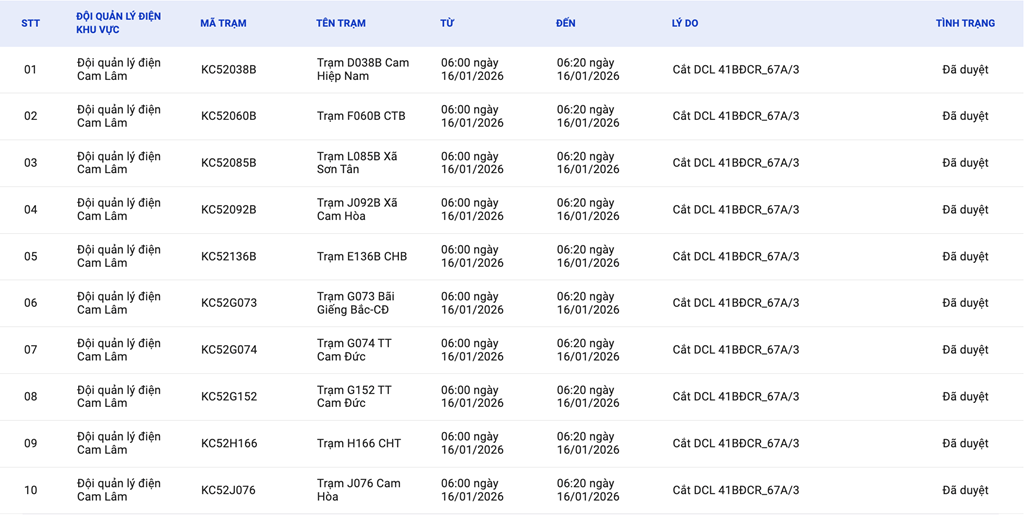1024x518 pixels.
Task: Select station code KC52G074
Action: pyautogui.click(x=228, y=350)
